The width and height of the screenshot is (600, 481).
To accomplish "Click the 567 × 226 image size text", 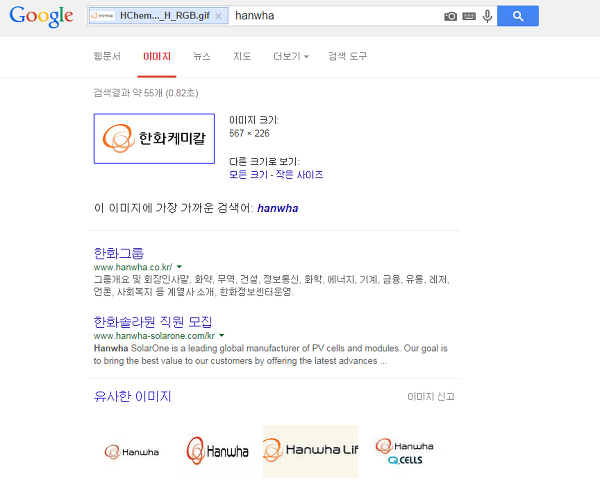I will point(249,133).
